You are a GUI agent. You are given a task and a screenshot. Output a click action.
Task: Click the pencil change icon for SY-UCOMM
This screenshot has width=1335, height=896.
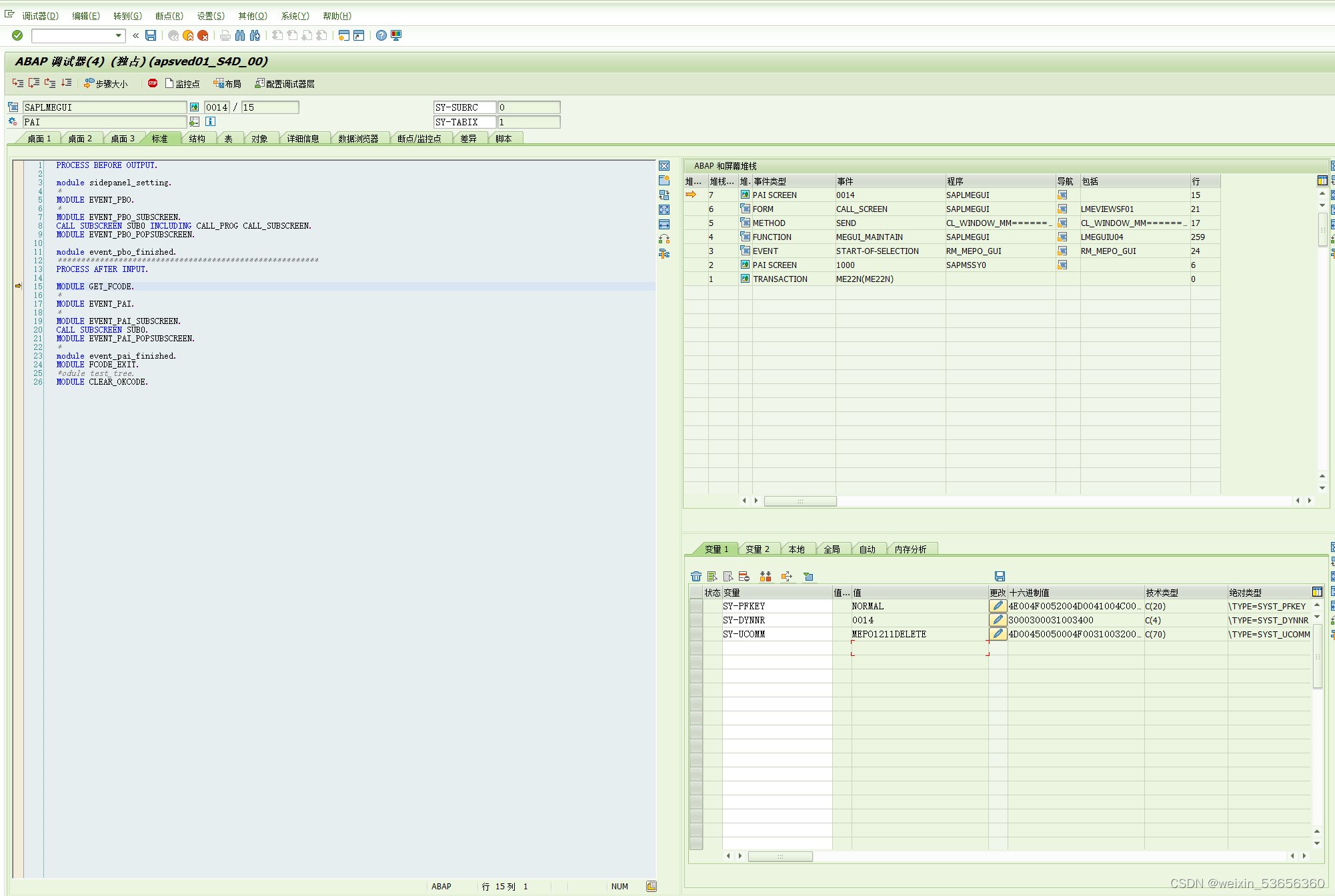point(998,634)
